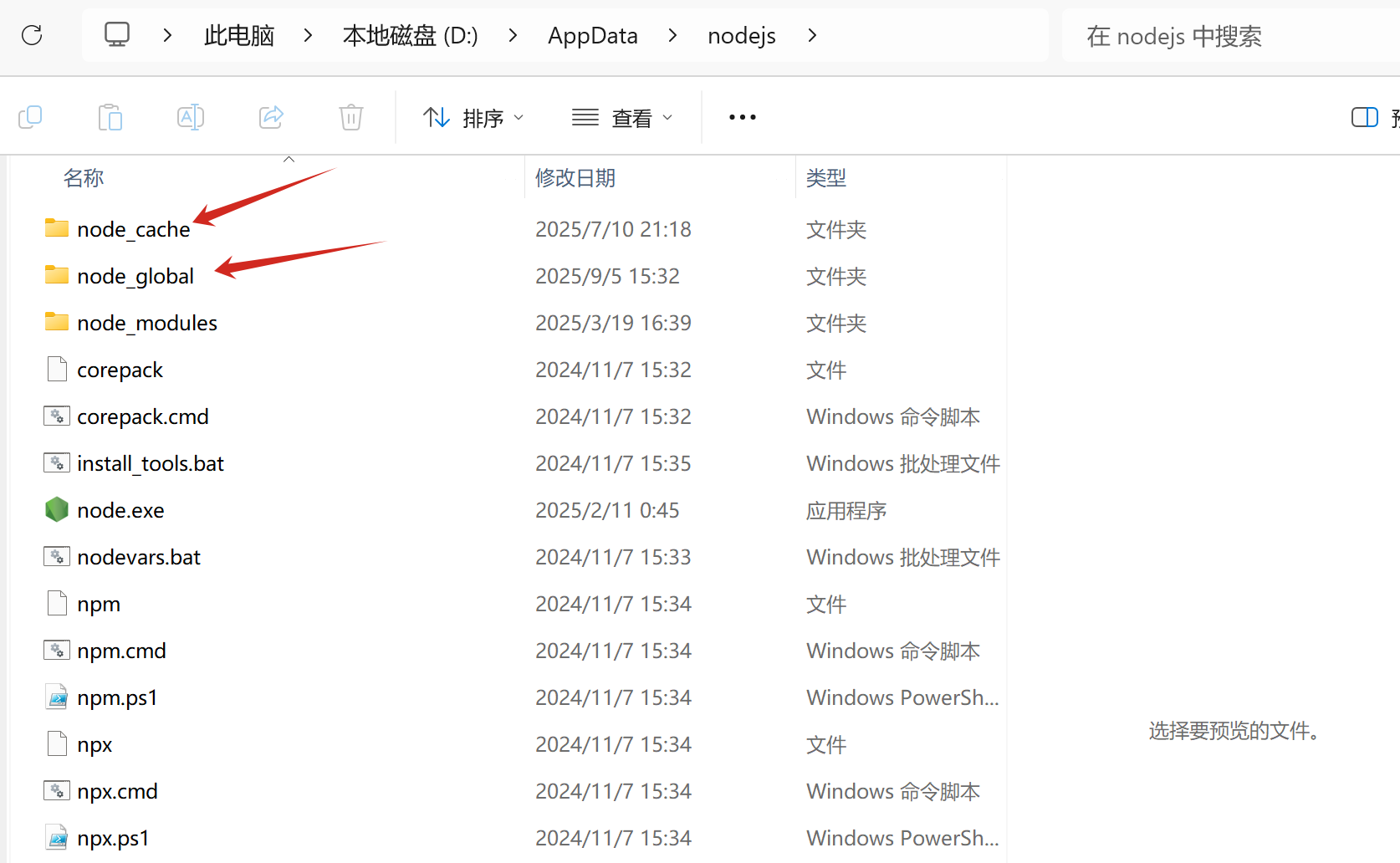Click the share icon in toolbar

click(271, 117)
